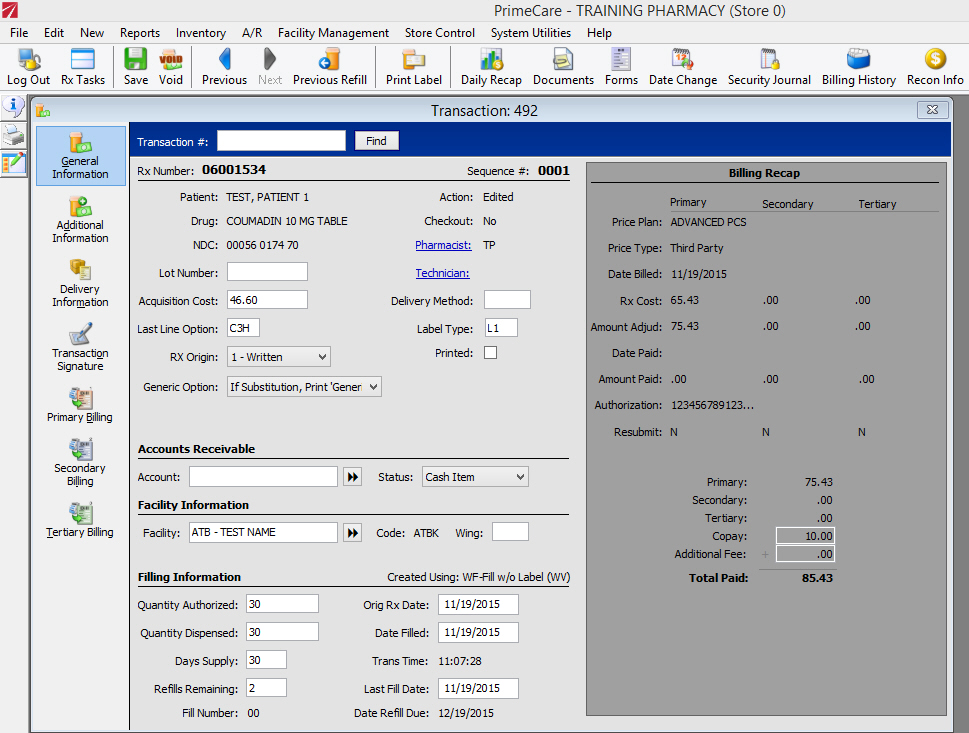
Task: Select the Transaction Signature panel
Action: click(x=79, y=347)
